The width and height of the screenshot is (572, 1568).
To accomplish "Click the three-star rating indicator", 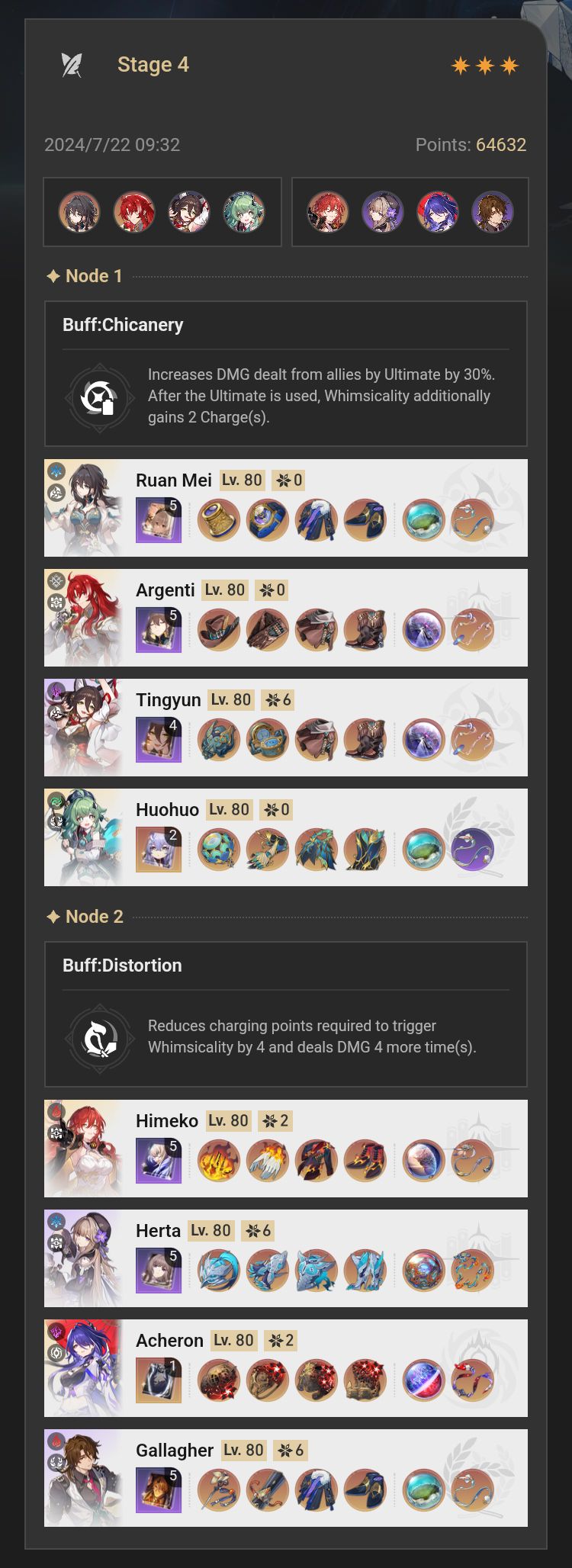I will click(x=485, y=66).
